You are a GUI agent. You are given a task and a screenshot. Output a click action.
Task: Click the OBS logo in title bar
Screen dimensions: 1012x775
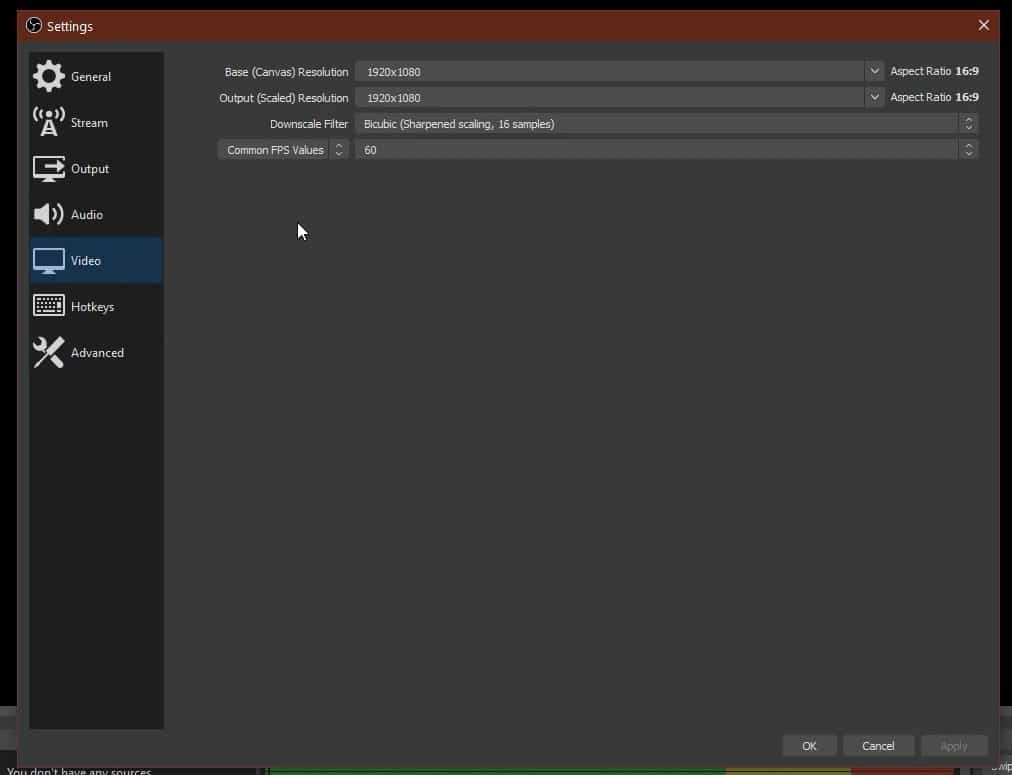point(34,26)
